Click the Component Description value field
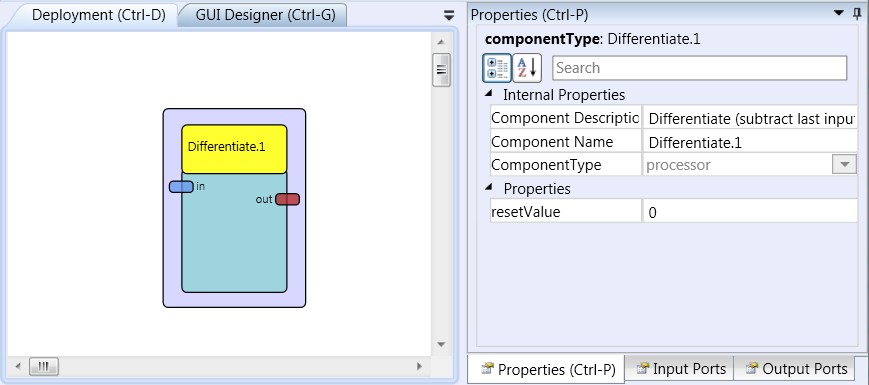The width and height of the screenshot is (869, 385). 750,118
